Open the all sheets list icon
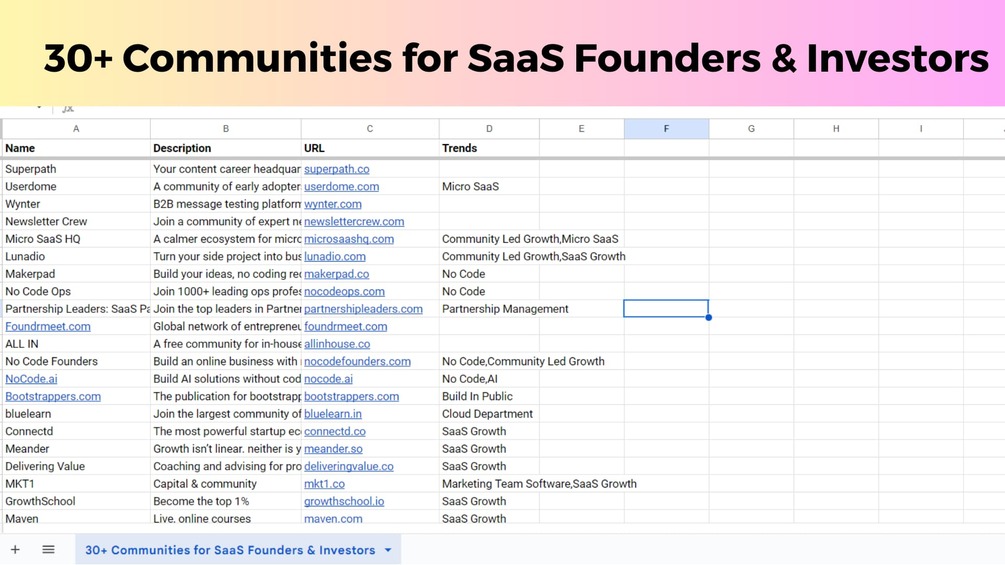This screenshot has height=565, width=1005. [48, 550]
